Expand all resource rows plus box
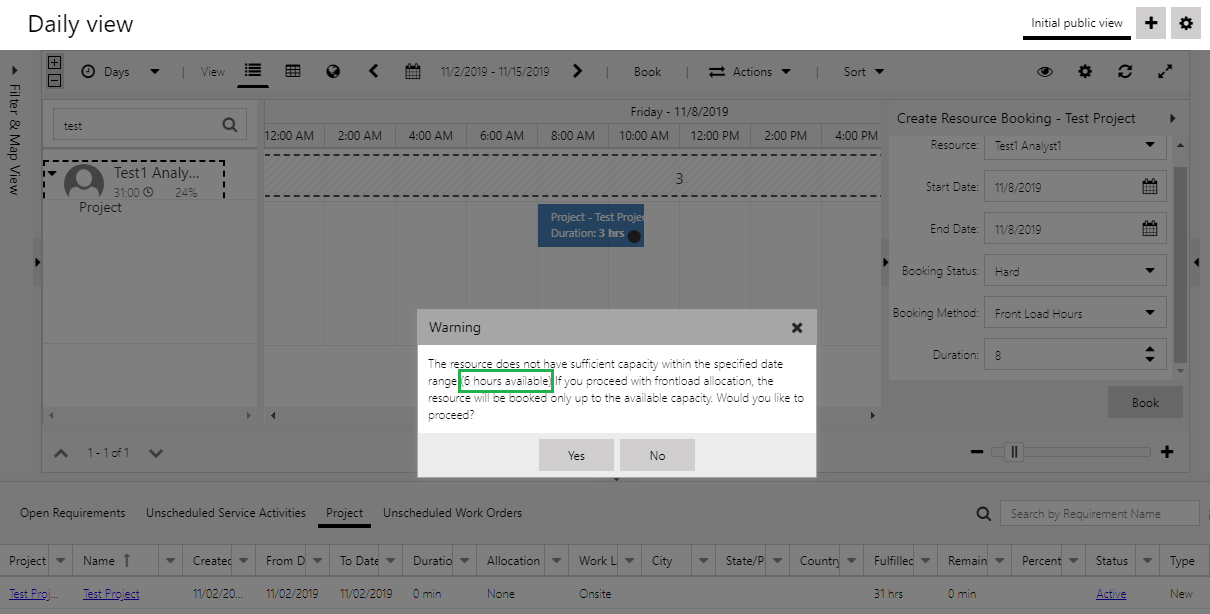The image size is (1210, 614). [55, 63]
